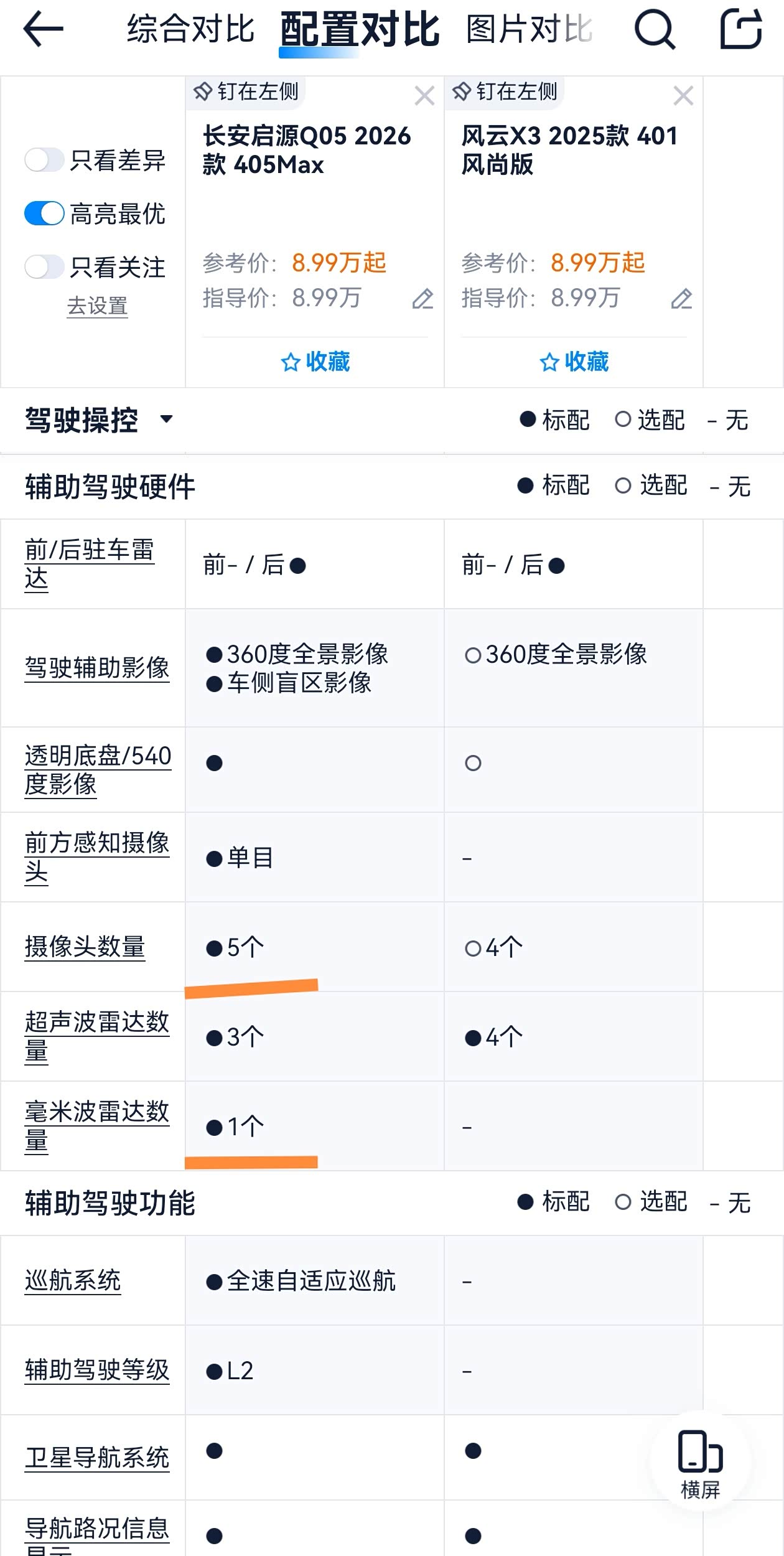784x1556 pixels.
Task: Disable the 高亮最优 toggle
Action: coord(44,213)
